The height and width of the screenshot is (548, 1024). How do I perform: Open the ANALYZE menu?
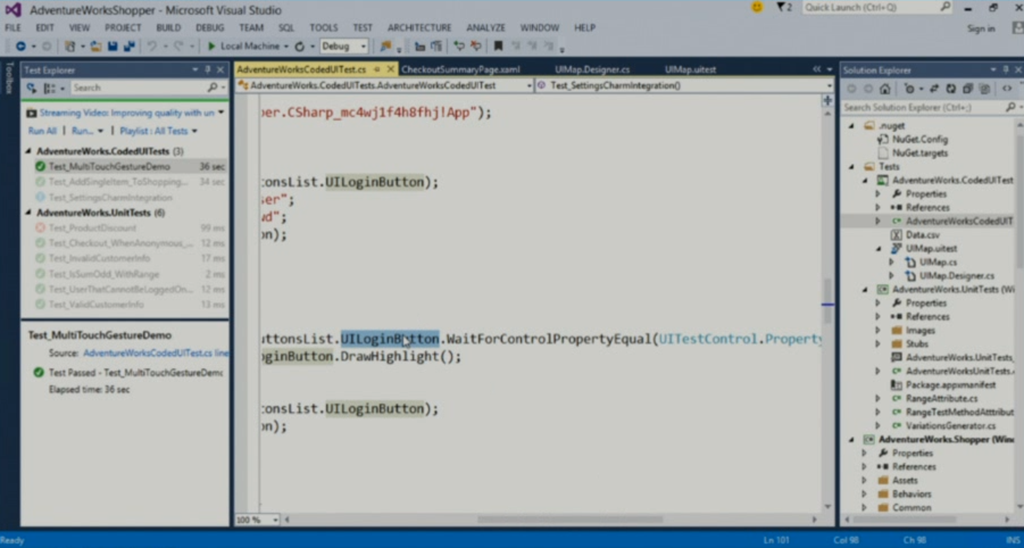click(486, 27)
